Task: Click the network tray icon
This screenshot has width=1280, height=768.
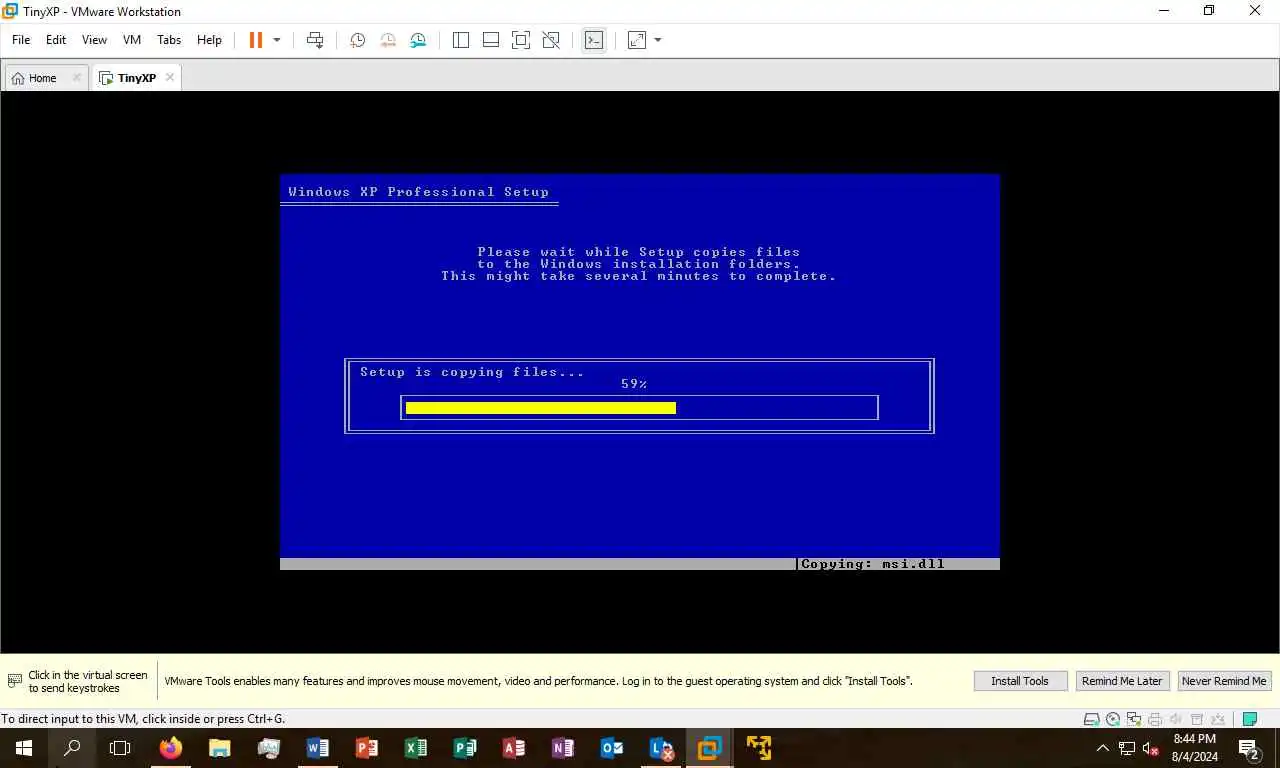Action: pyautogui.click(x=1127, y=748)
